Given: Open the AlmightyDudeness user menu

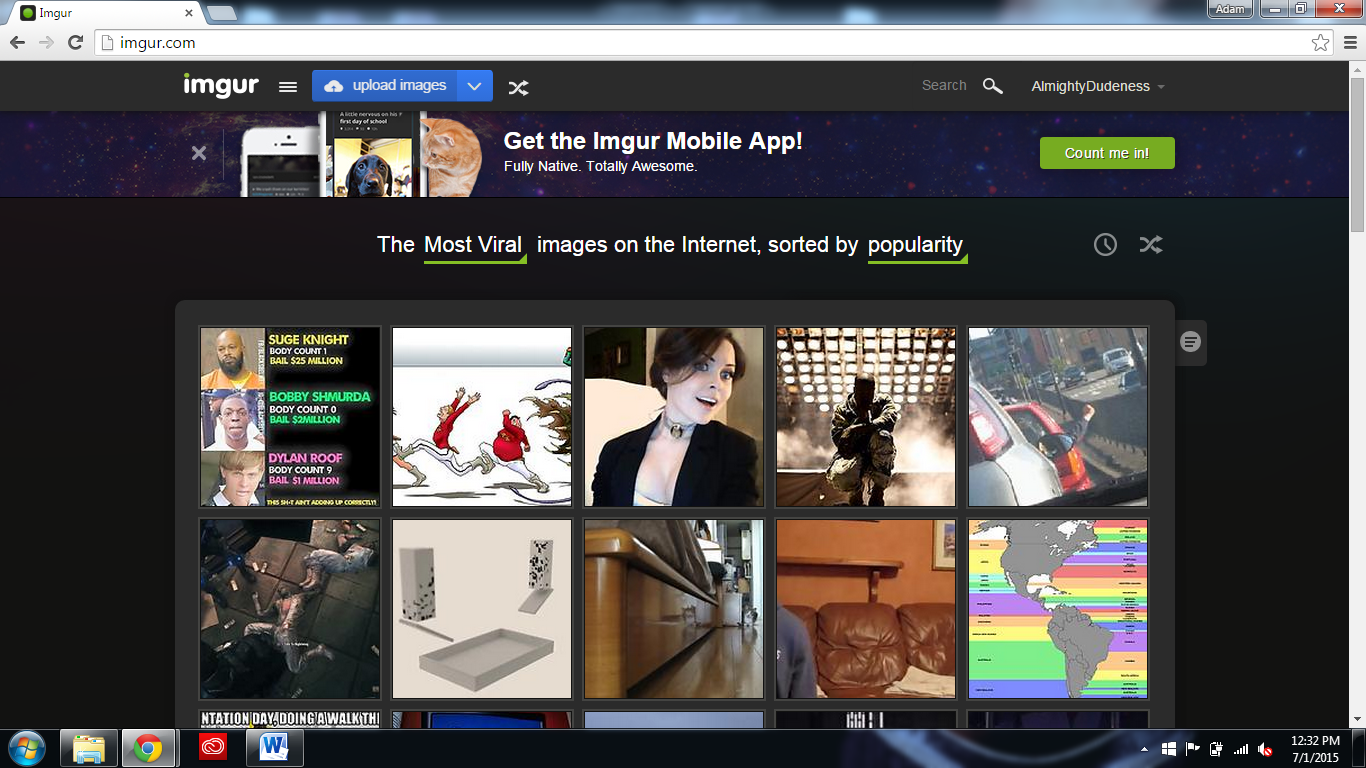Looking at the screenshot, I should point(1098,86).
